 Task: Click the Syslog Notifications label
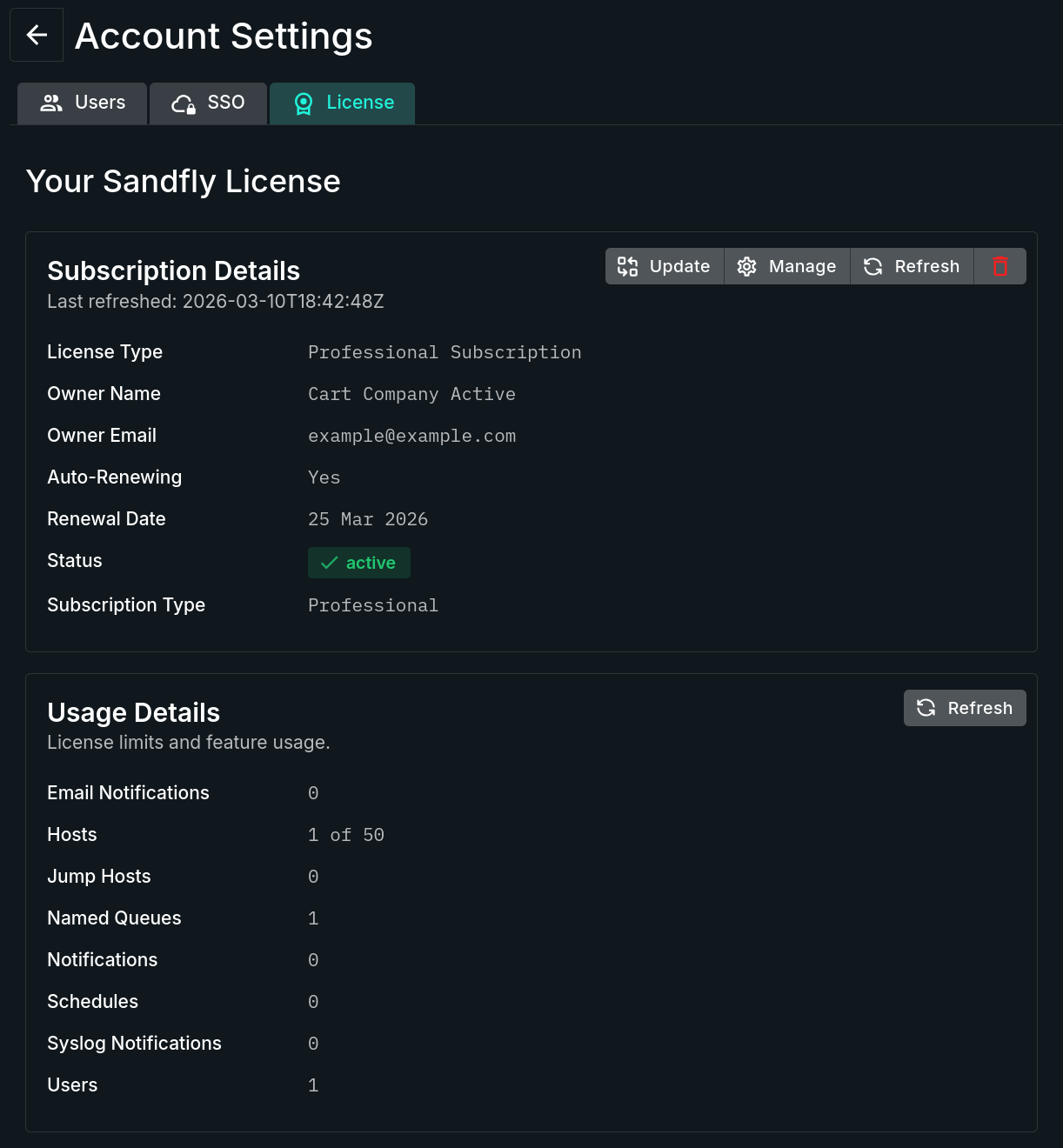tap(134, 1044)
